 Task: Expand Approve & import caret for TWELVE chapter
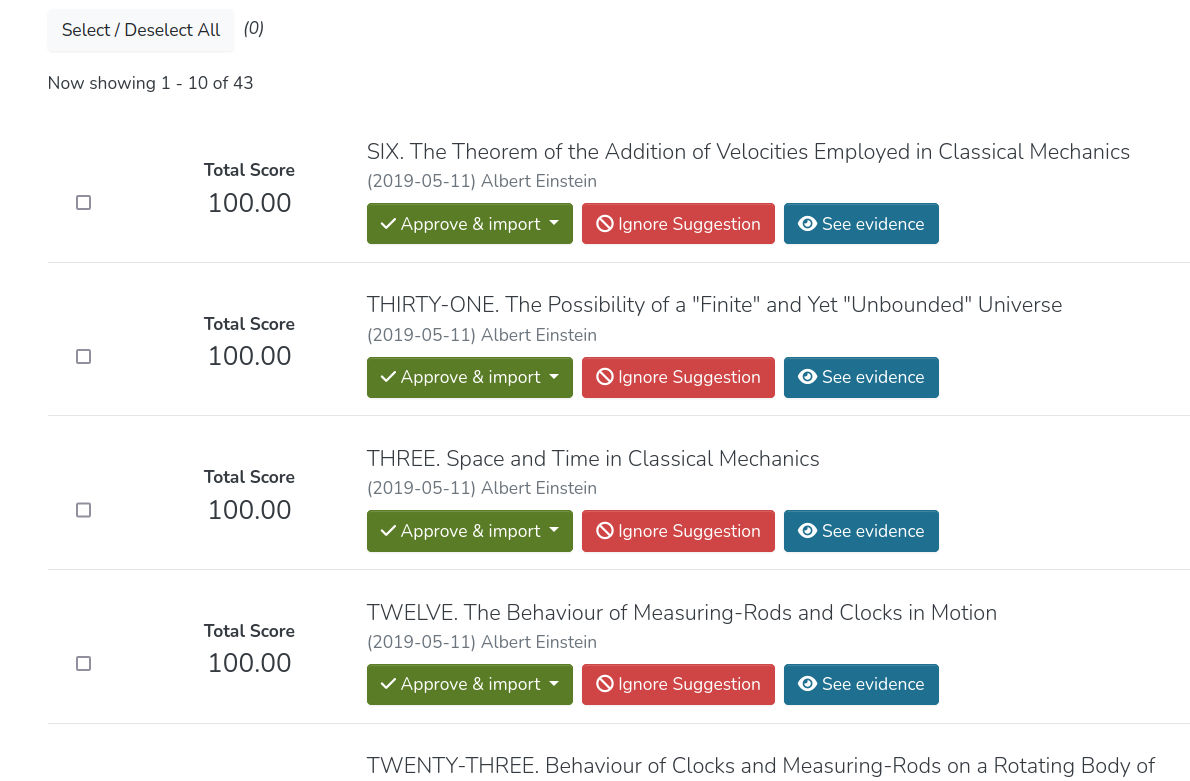pos(554,684)
